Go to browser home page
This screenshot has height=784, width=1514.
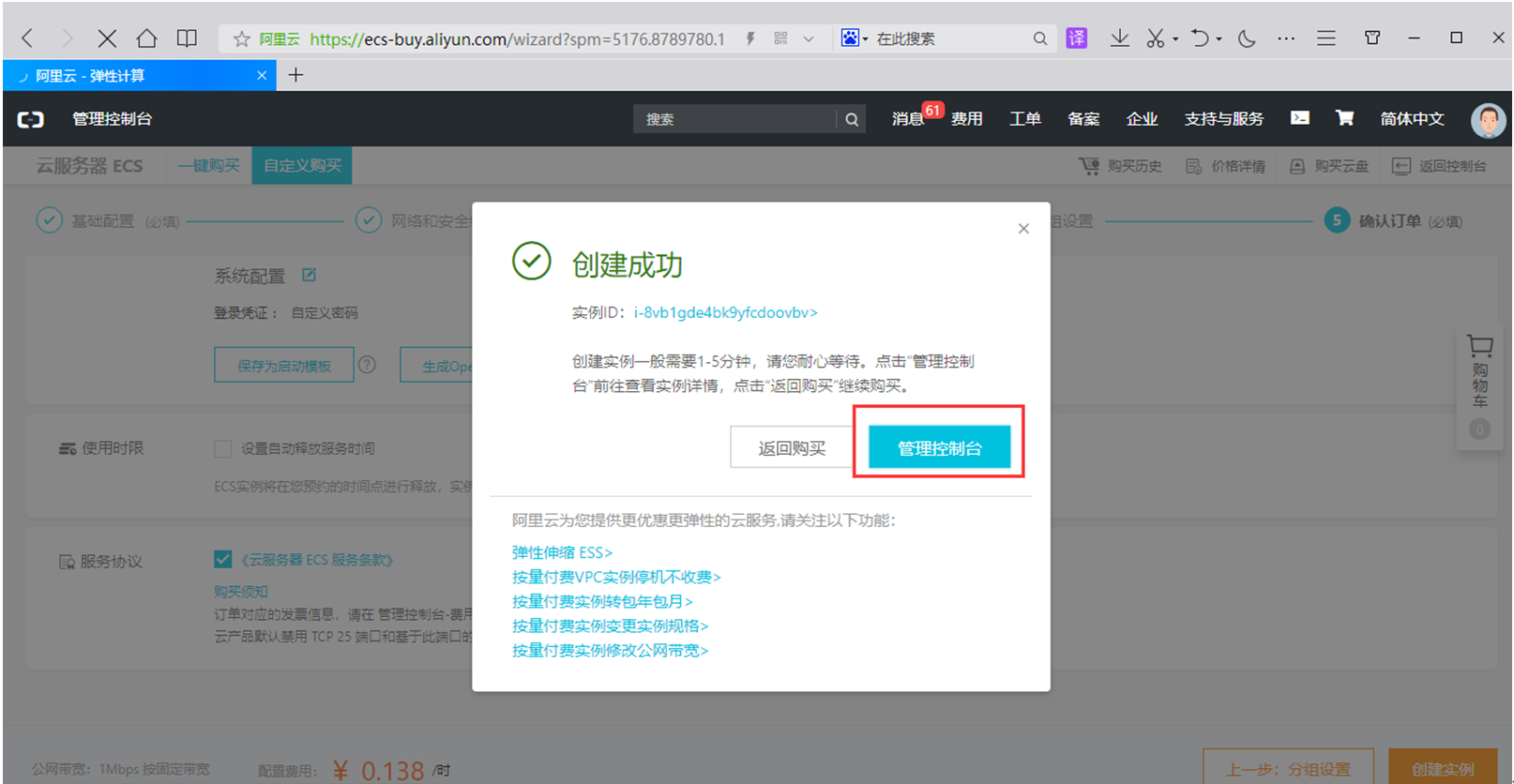click(x=146, y=38)
